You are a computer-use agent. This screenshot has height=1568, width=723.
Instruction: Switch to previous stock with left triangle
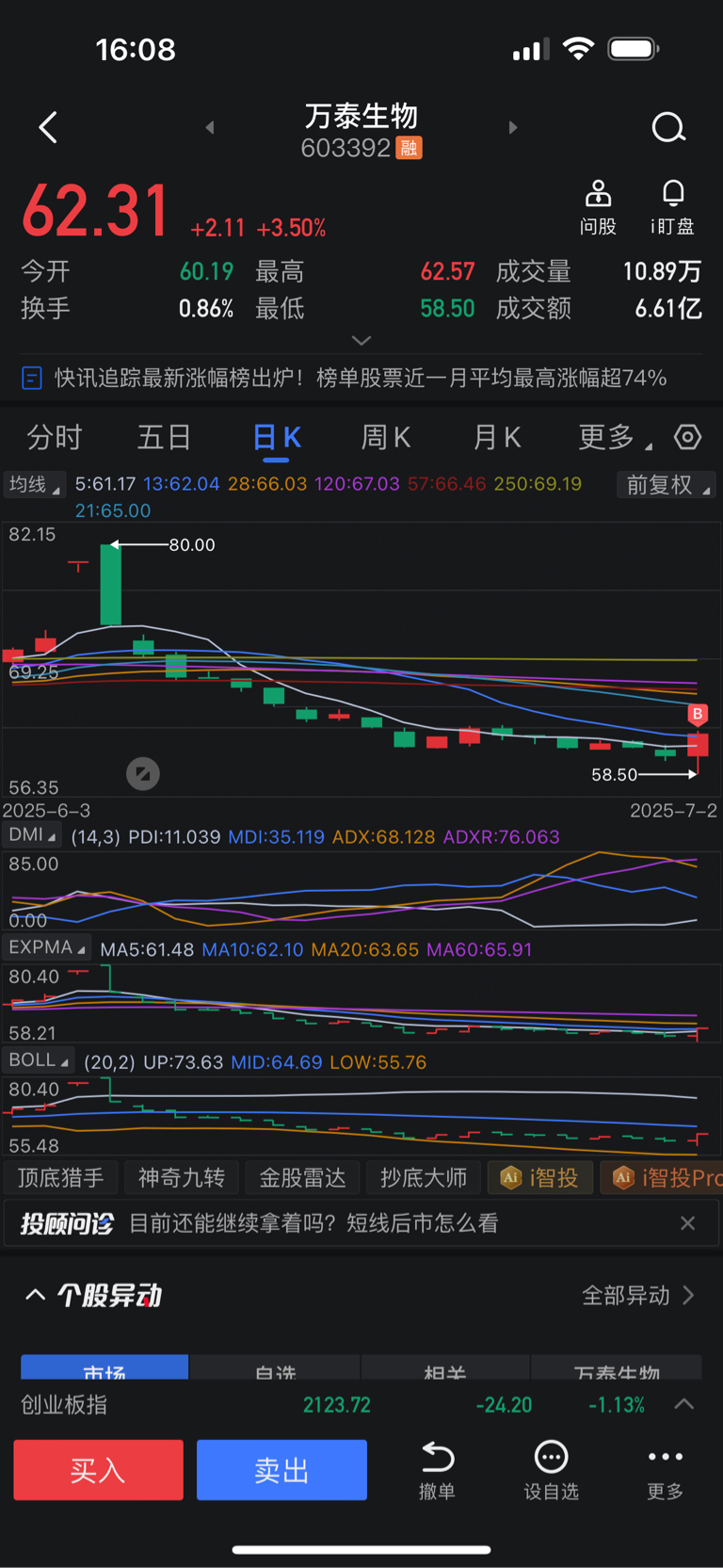click(x=210, y=127)
